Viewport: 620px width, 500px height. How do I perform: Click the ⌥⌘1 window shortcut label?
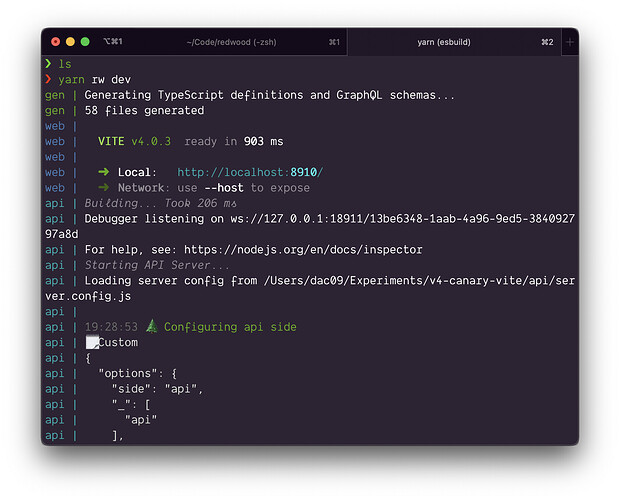(113, 42)
